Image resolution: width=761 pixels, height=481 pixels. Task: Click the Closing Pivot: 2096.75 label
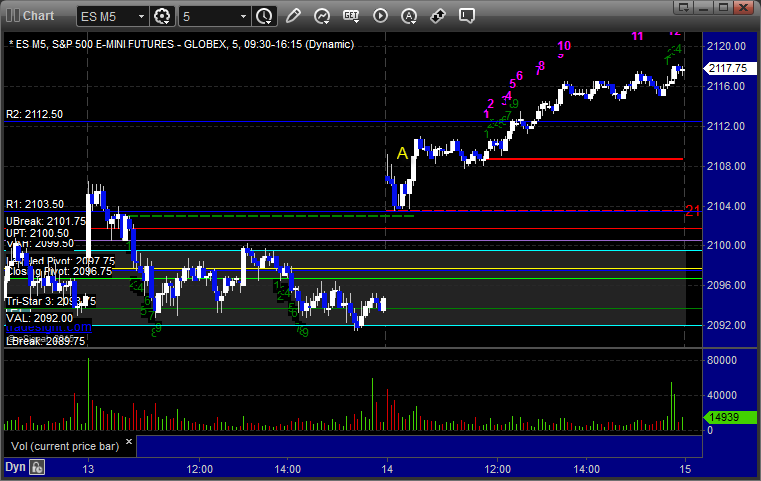[59, 271]
